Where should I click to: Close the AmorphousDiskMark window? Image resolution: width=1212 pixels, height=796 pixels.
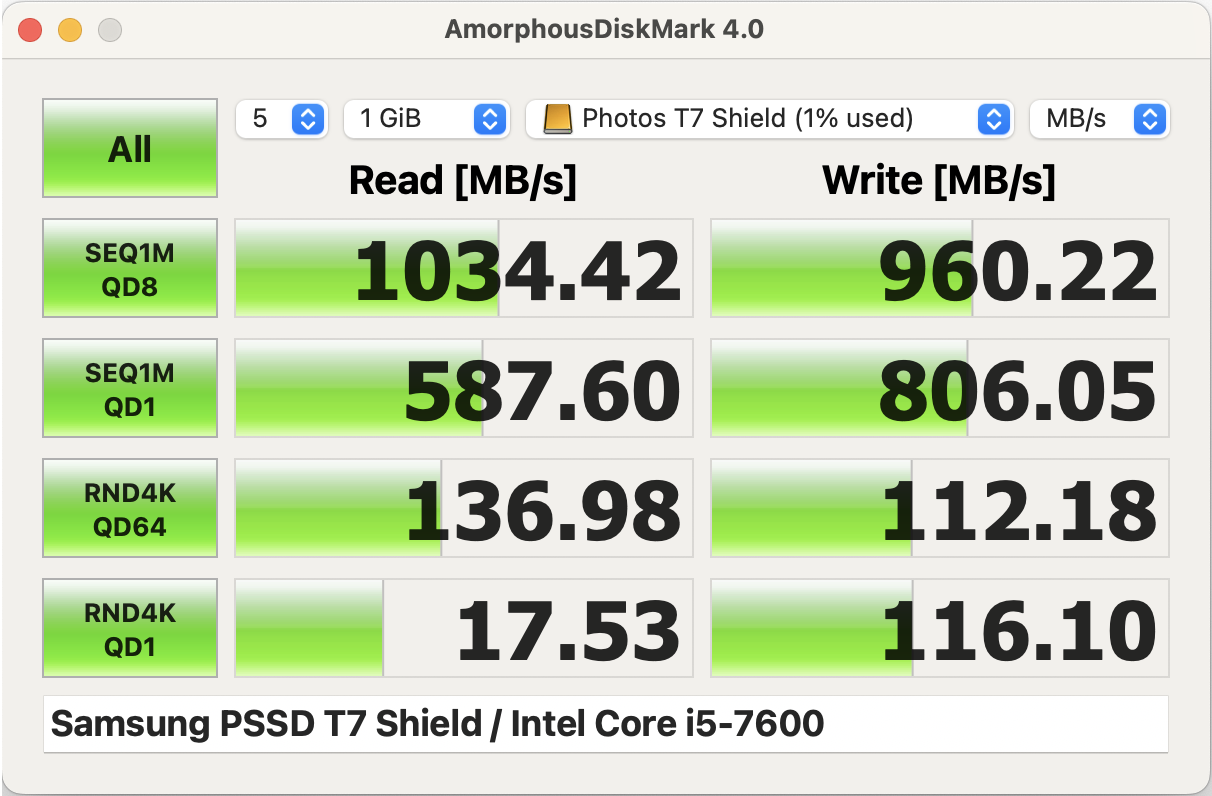pyautogui.click(x=30, y=30)
